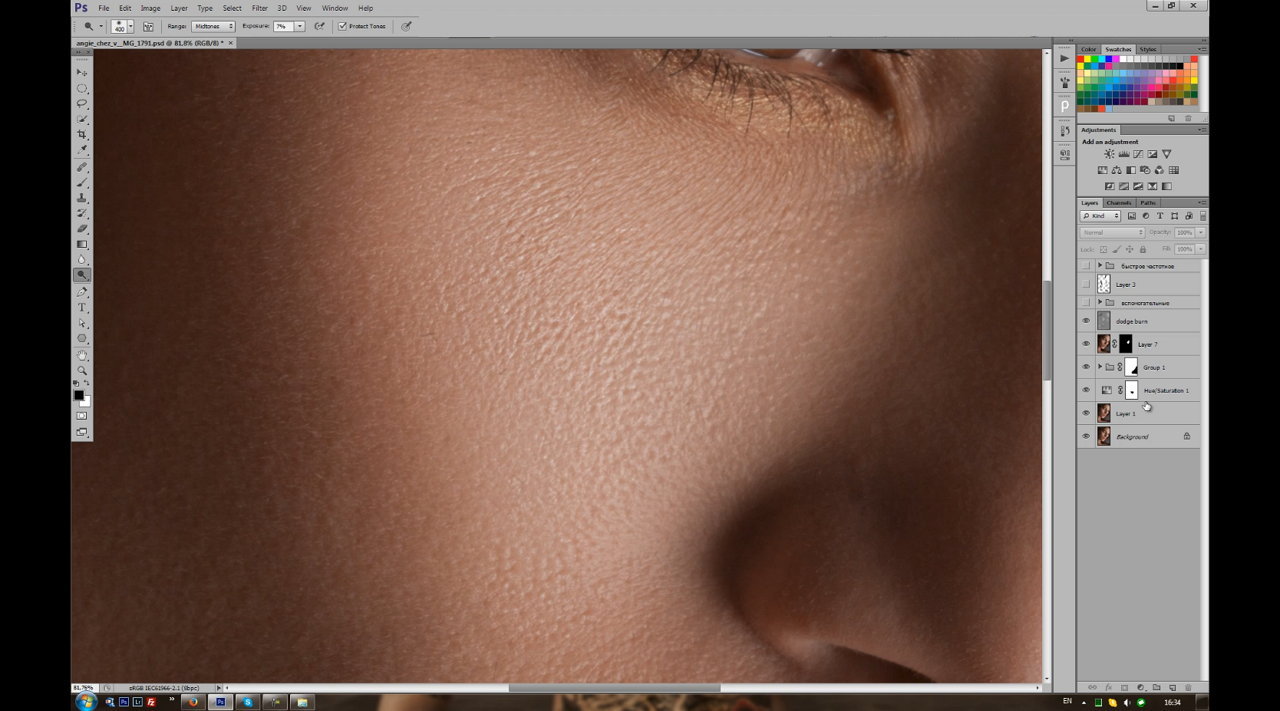Screen dimensions: 1280x711
Task: Expand the Group 1 layer folder
Action: pyautogui.click(x=1099, y=367)
